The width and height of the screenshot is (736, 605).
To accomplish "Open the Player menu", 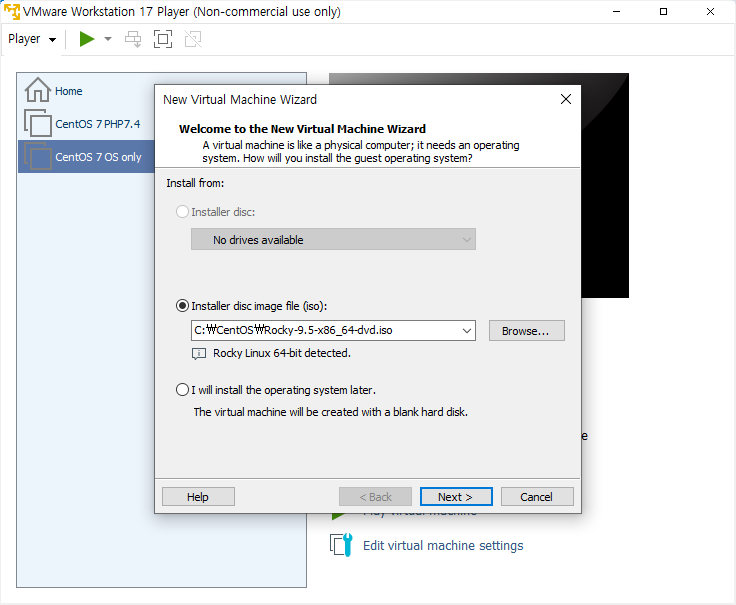I will 32,39.
